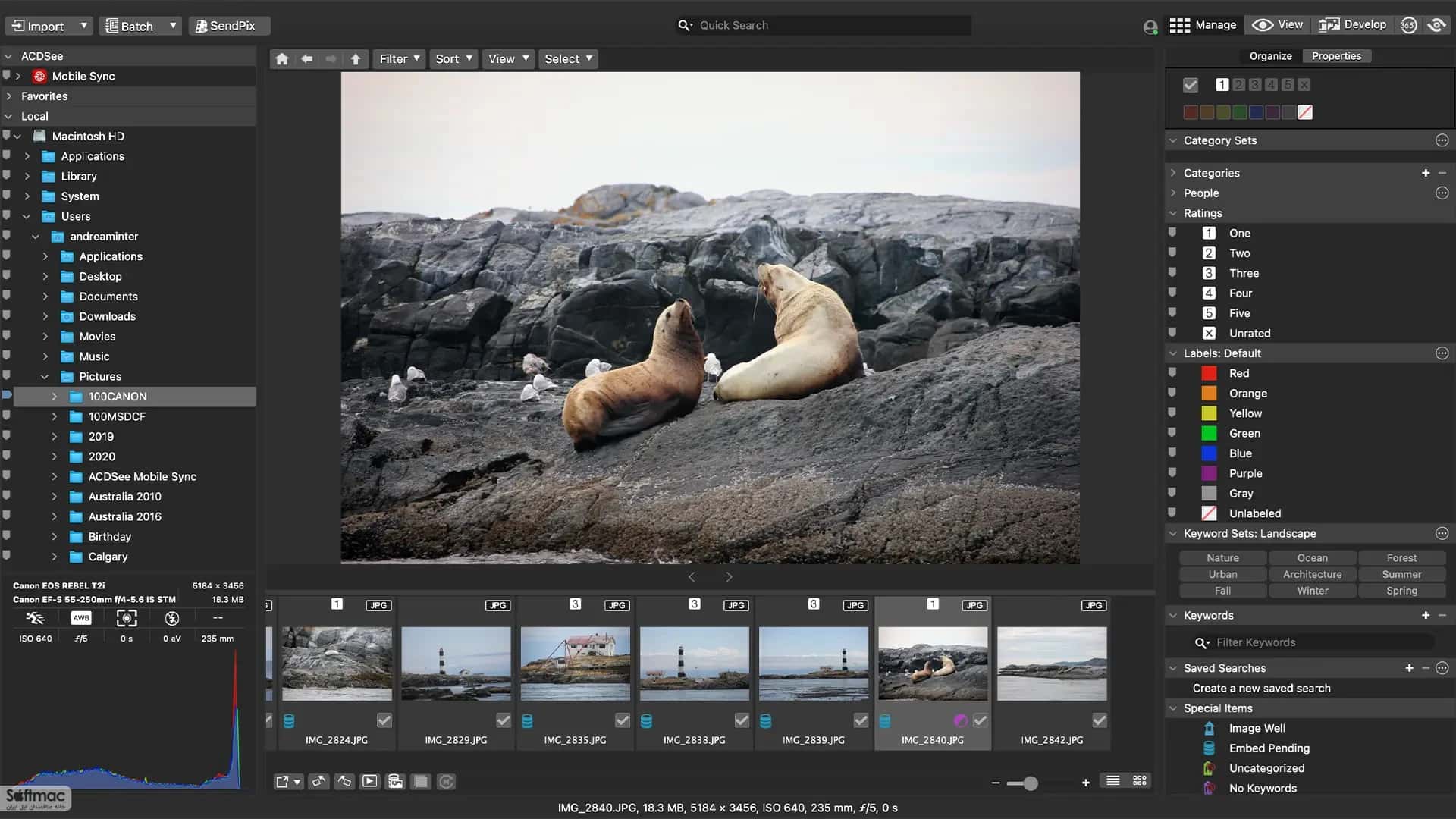
Task: Open the Sort dropdown
Action: click(x=453, y=59)
